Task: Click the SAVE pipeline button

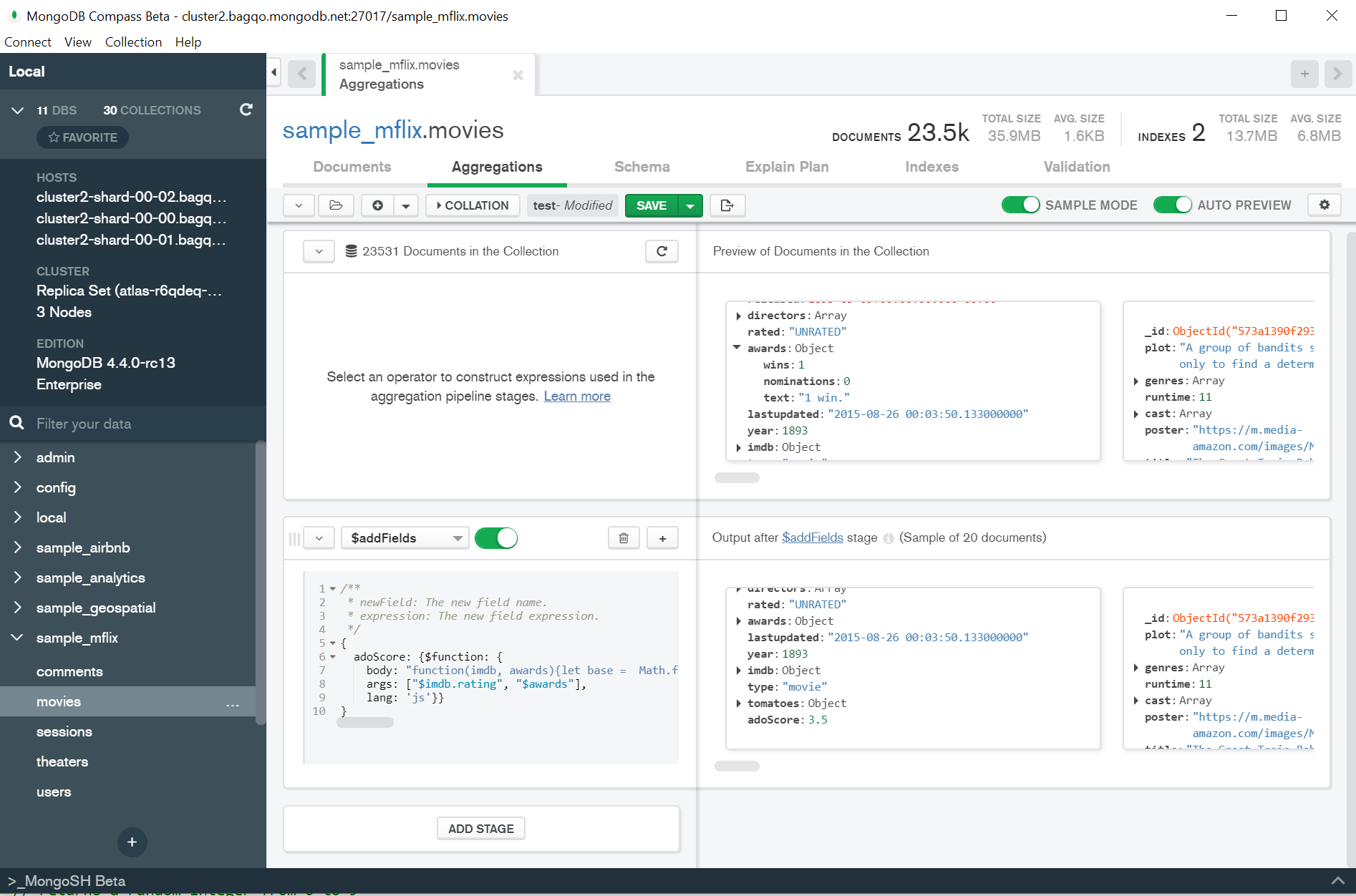Action: point(652,205)
